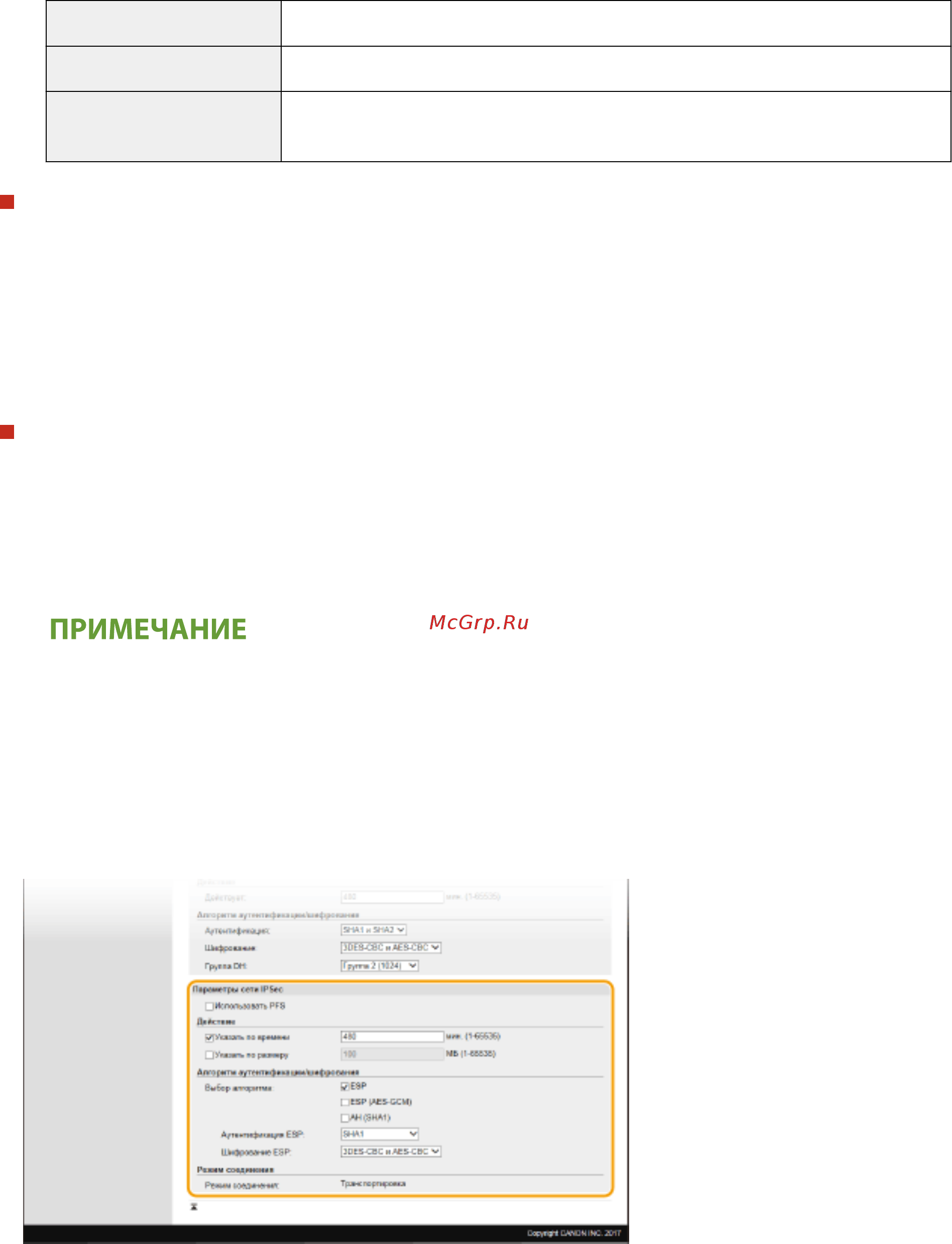Check the ESP (AES-GCM) checkbox
The height and width of the screenshot is (1244, 952).
coord(344,1102)
